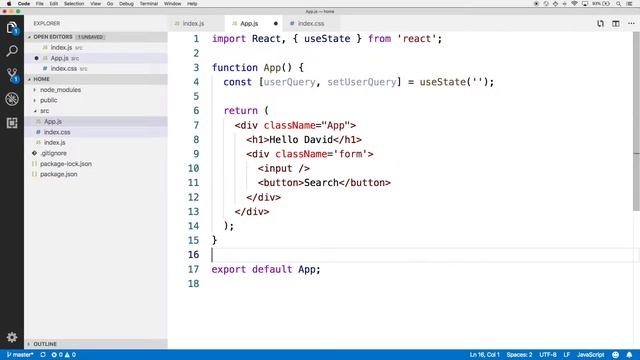Open the Debug view in activity bar
Viewport: 640px width, 360px height.
click(x=12, y=99)
